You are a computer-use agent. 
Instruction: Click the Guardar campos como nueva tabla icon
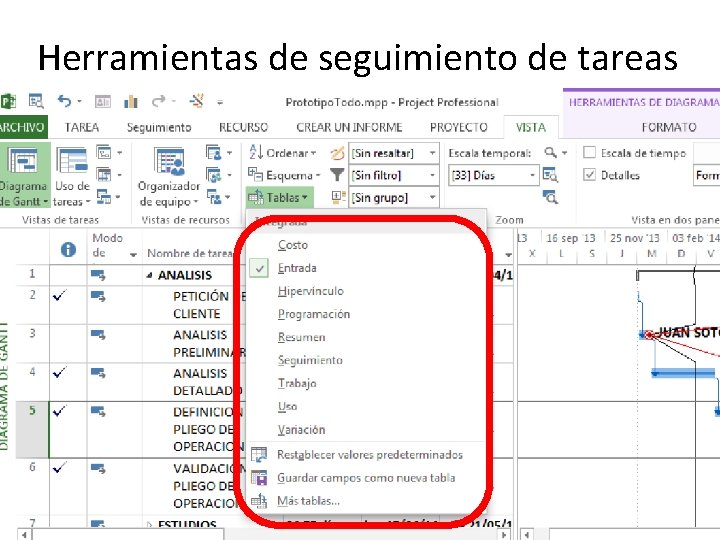point(259,478)
